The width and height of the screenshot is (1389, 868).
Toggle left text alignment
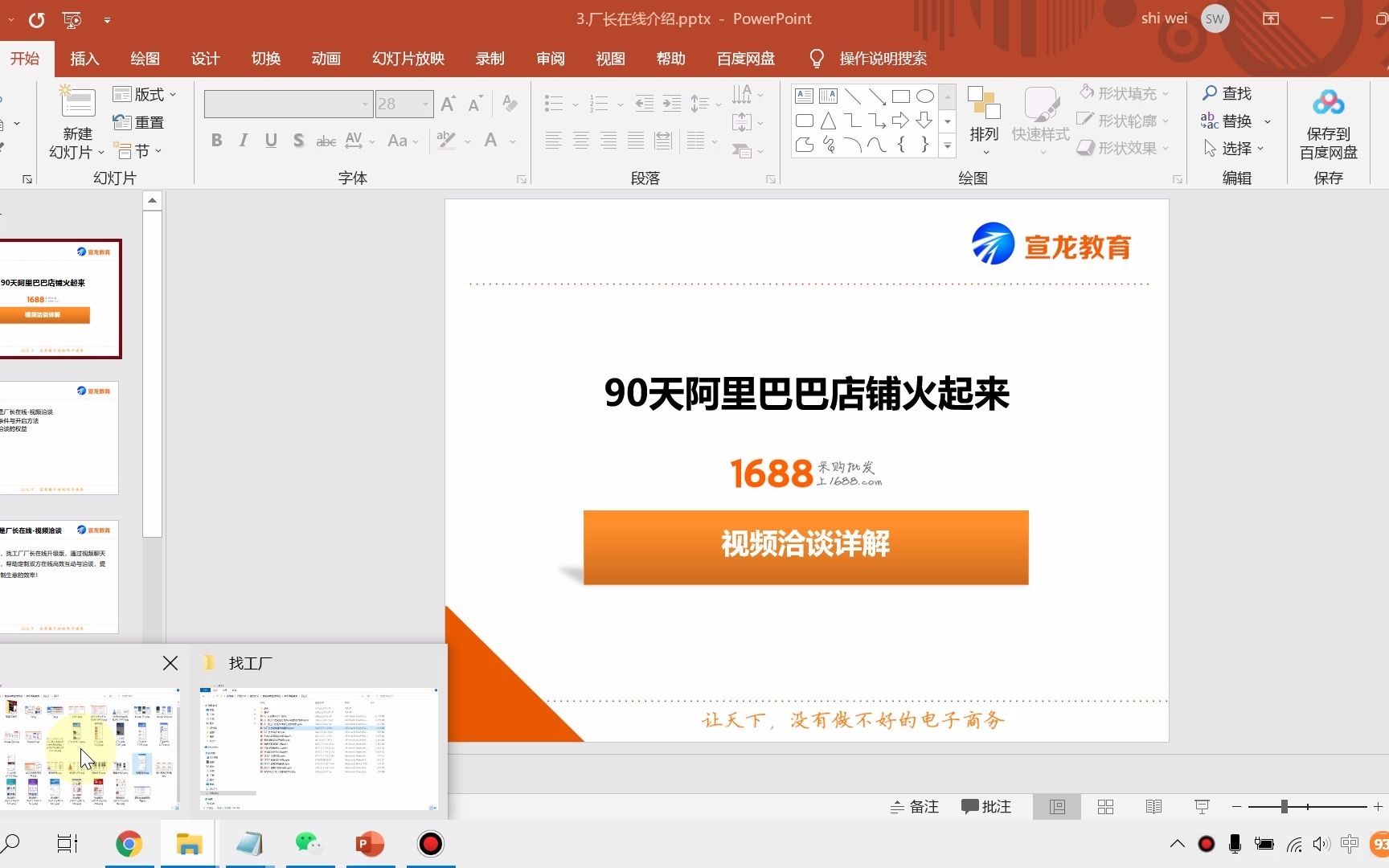(553, 141)
